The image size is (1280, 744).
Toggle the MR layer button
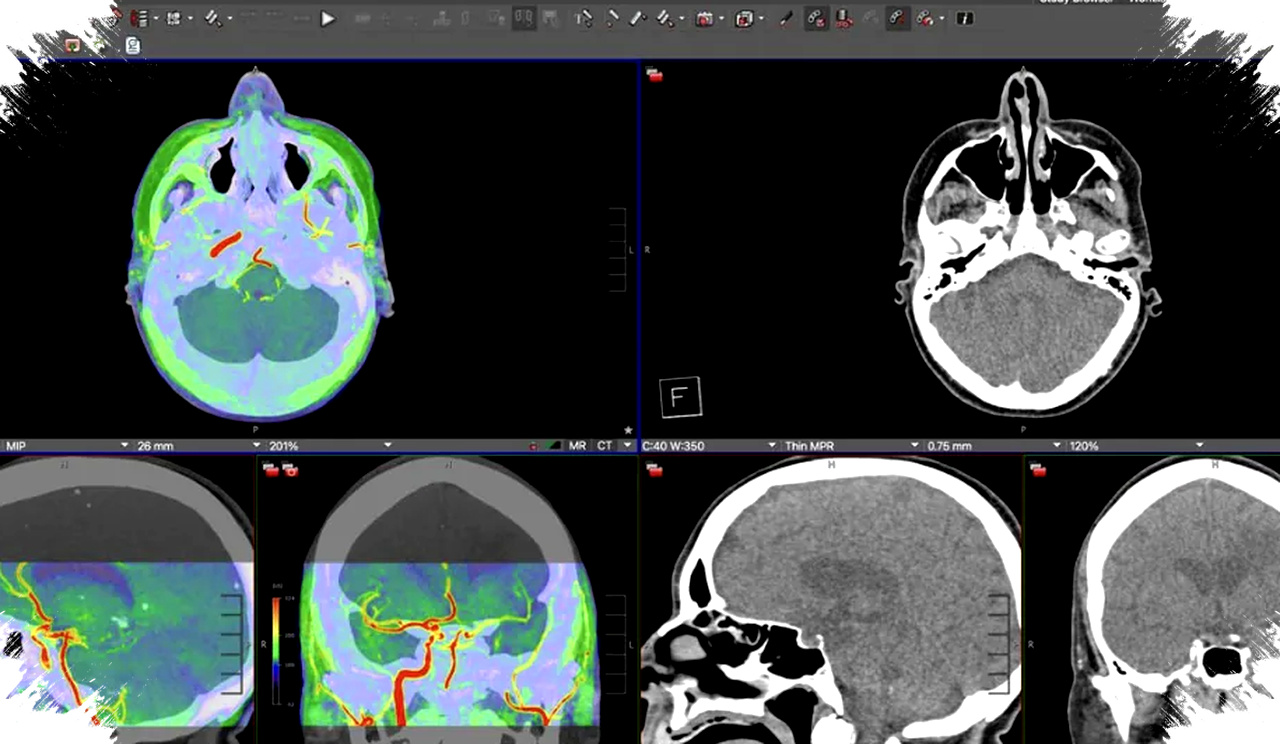click(x=577, y=445)
